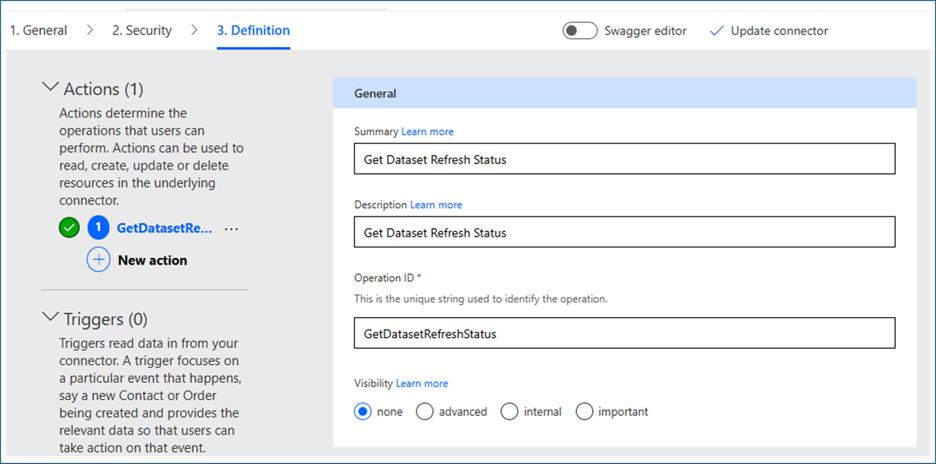
Task: Click the Actions (1) heading text
Action: coord(104,90)
